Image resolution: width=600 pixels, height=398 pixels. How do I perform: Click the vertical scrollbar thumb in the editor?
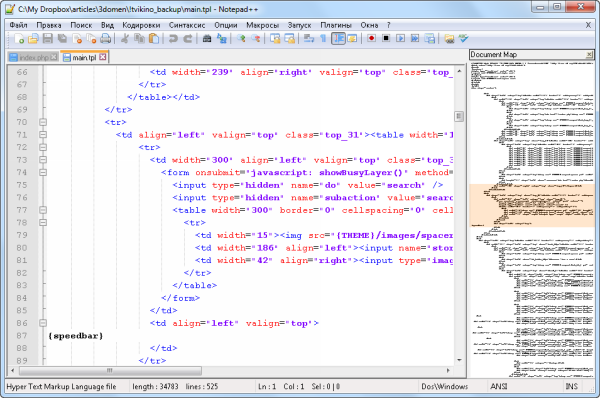point(459,116)
